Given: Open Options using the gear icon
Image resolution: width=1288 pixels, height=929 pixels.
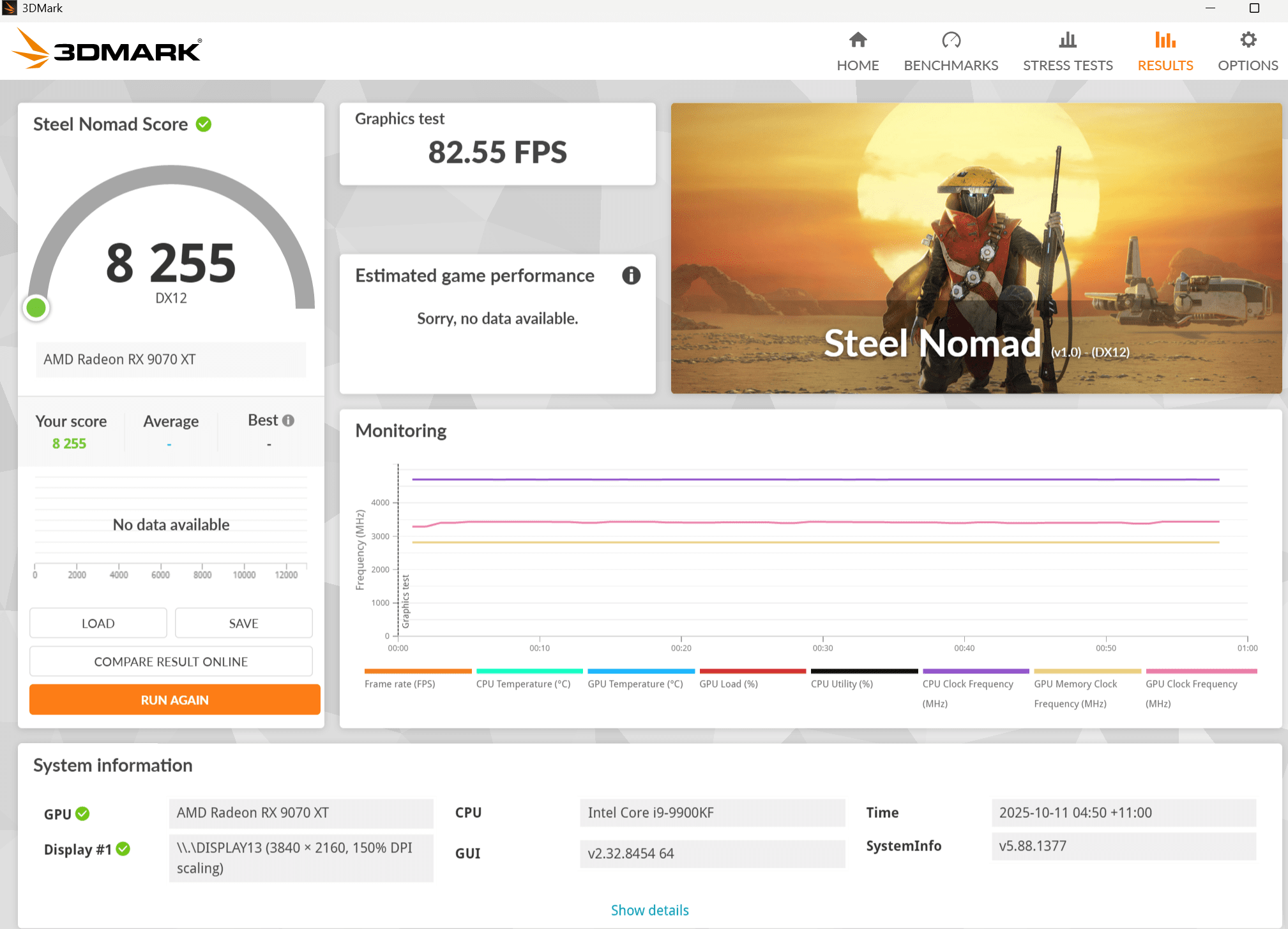Looking at the screenshot, I should 1248,40.
